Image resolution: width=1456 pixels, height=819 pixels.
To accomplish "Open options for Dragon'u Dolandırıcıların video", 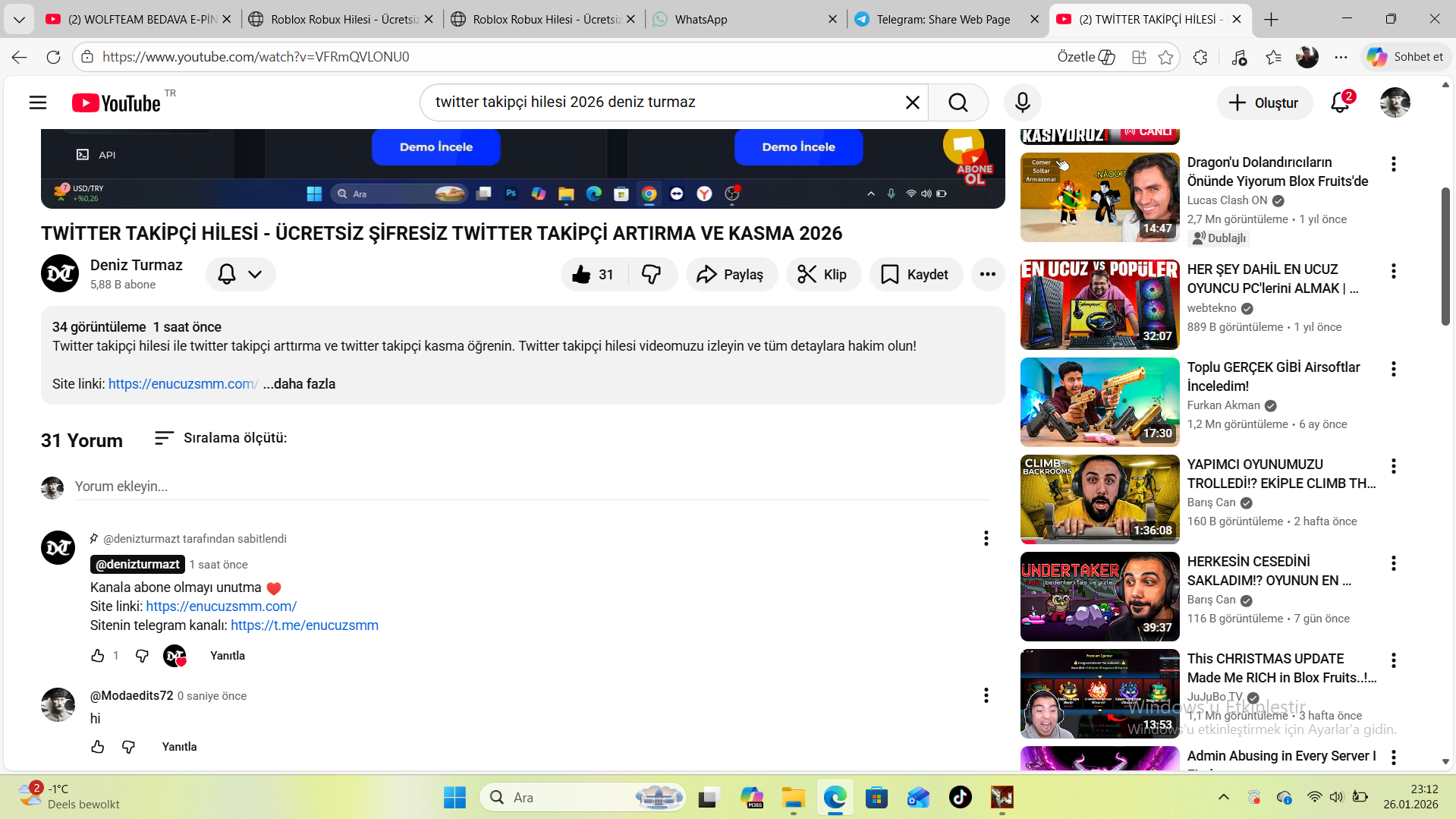I will pyautogui.click(x=1393, y=164).
